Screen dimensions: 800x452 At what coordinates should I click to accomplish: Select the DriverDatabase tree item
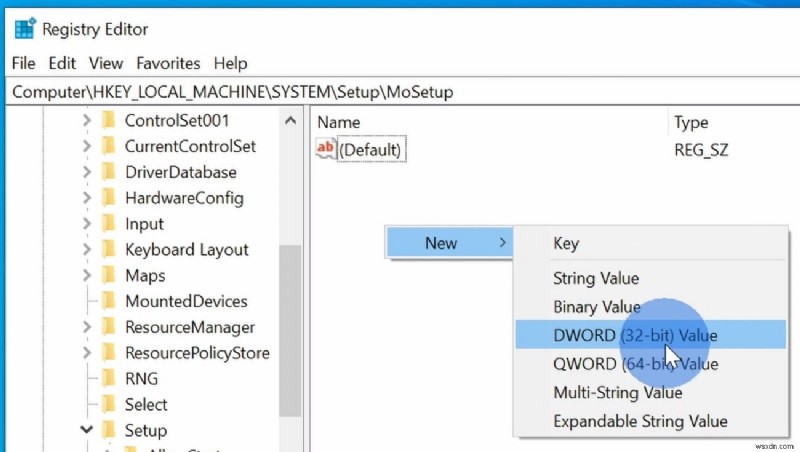[181, 172]
